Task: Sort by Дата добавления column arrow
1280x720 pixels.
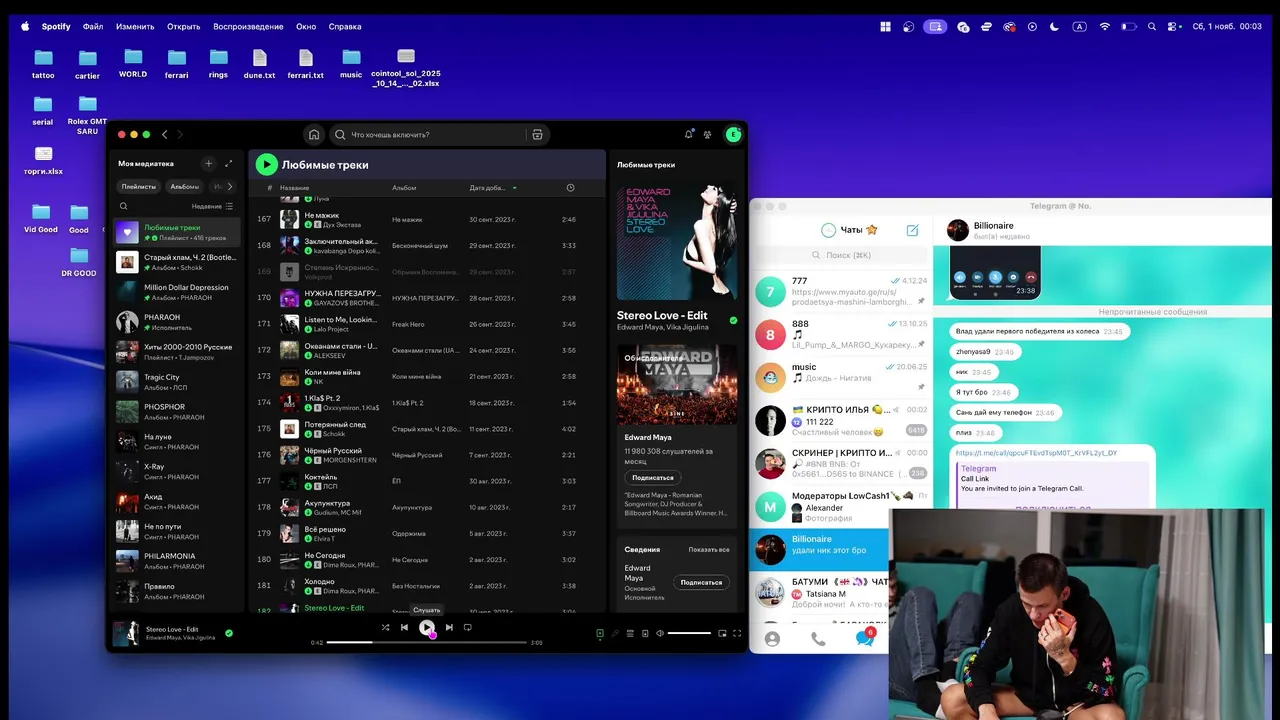Action: point(515,188)
